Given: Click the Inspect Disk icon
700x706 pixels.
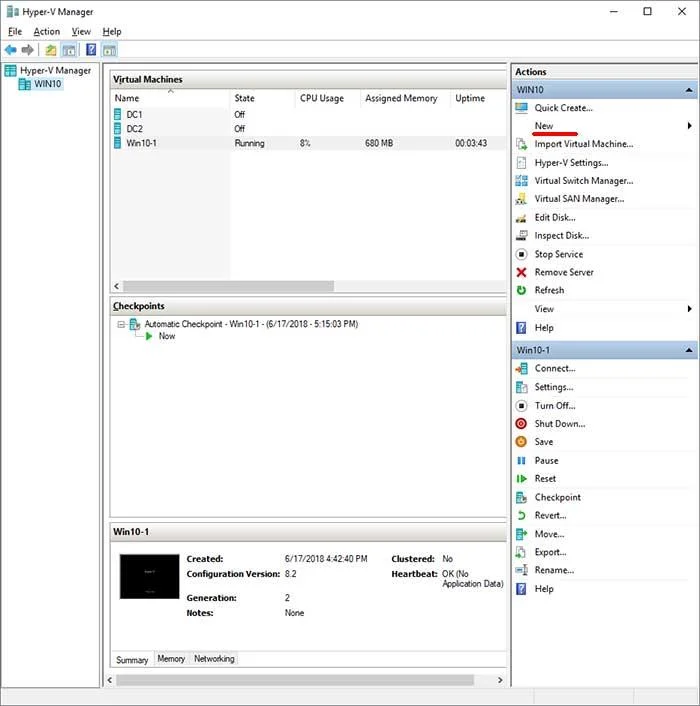Looking at the screenshot, I should coord(521,235).
